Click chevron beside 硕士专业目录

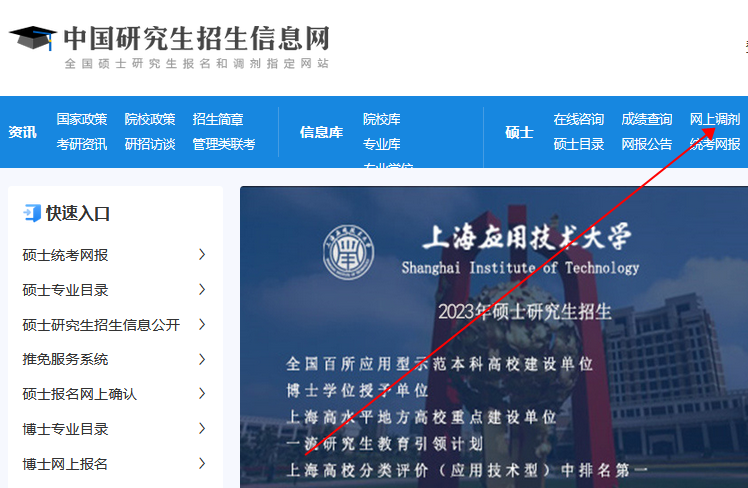point(202,289)
